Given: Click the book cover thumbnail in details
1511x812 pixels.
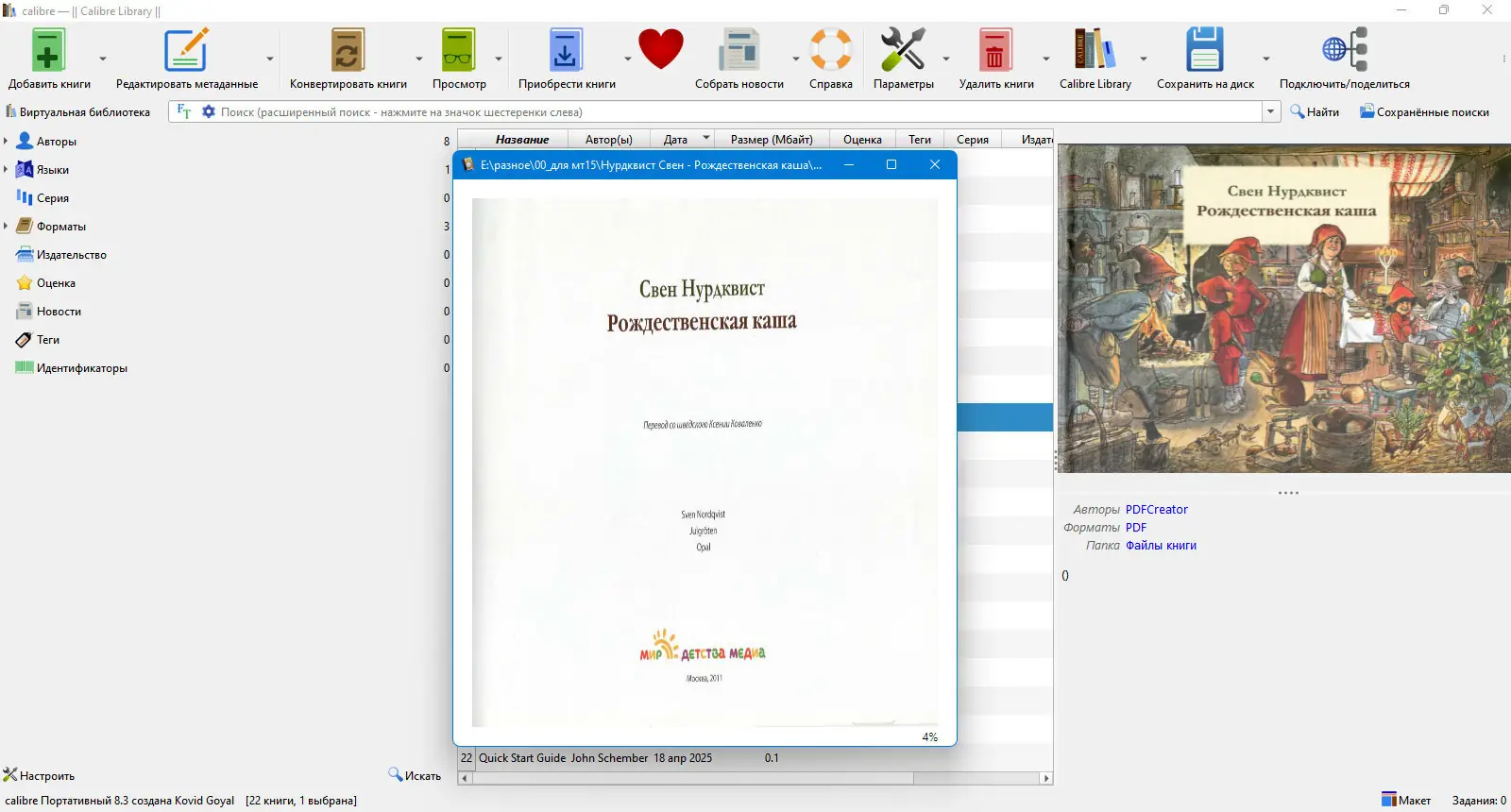Looking at the screenshot, I should coord(1284,308).
